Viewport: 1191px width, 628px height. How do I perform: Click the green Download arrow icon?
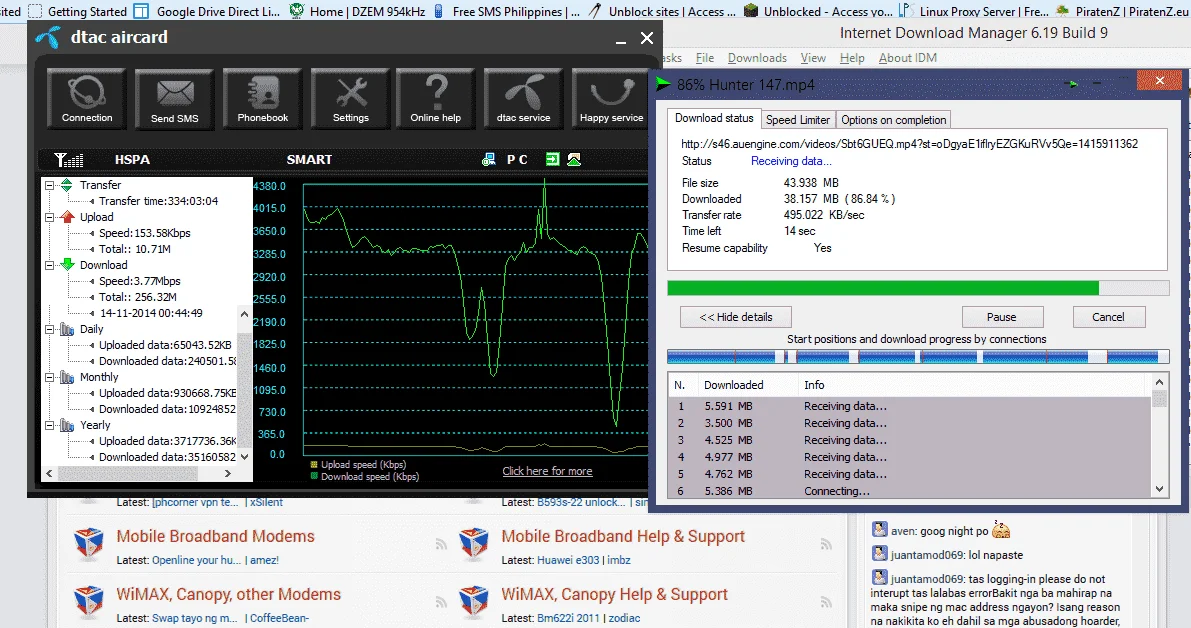pos(67,264)
